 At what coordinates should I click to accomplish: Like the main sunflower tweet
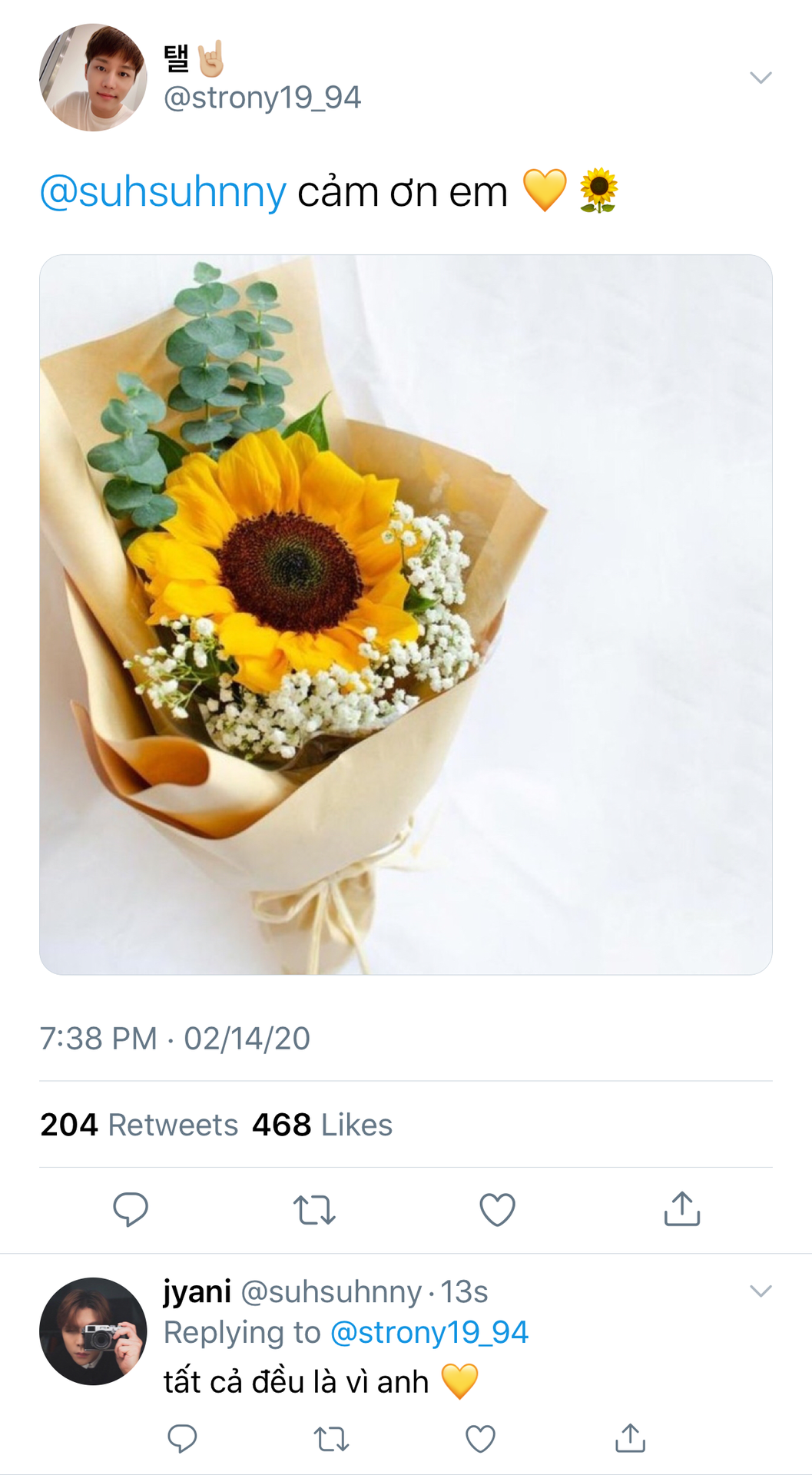point(497,1209)
